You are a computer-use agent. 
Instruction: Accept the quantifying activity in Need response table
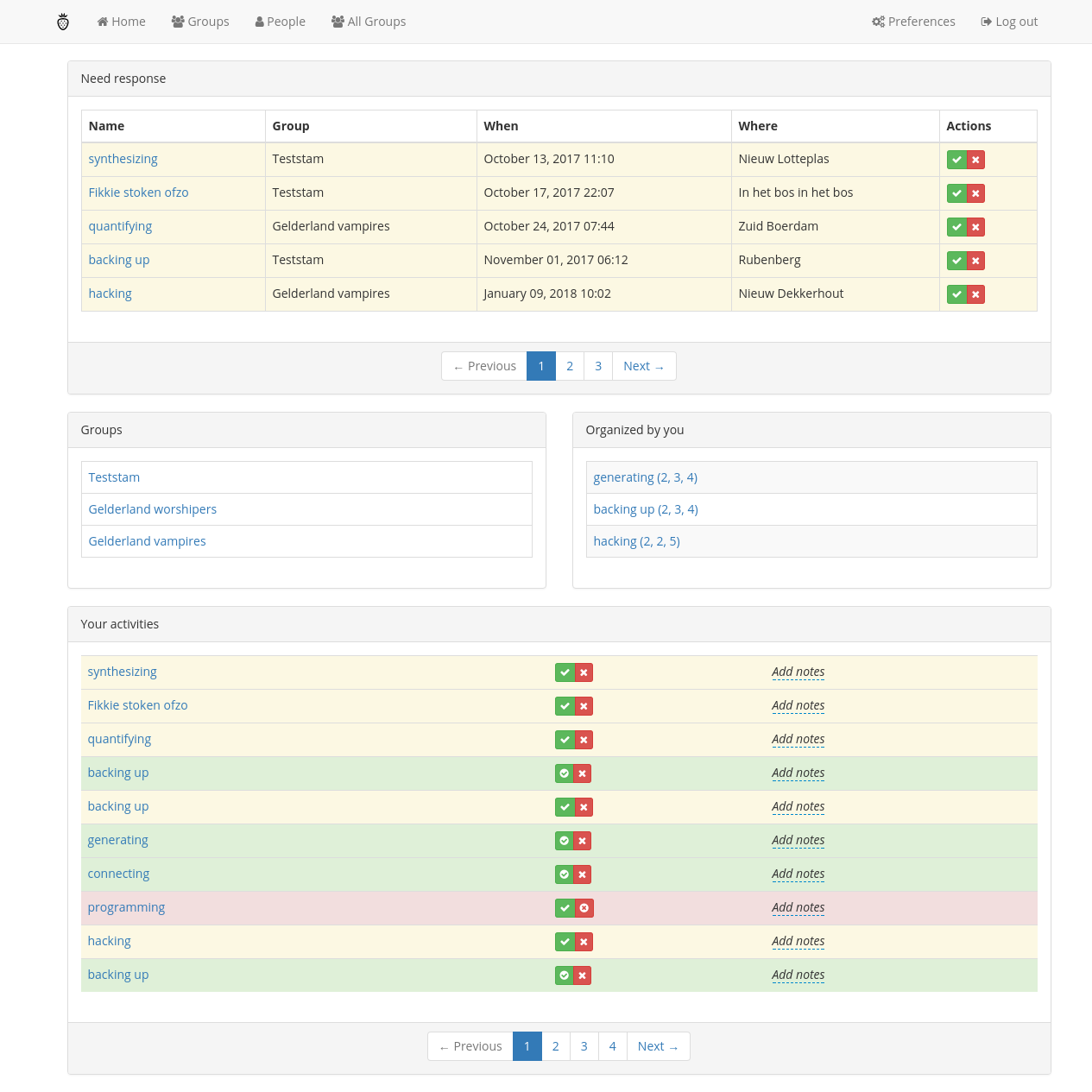pyautogui.click(x=956, y=227)
